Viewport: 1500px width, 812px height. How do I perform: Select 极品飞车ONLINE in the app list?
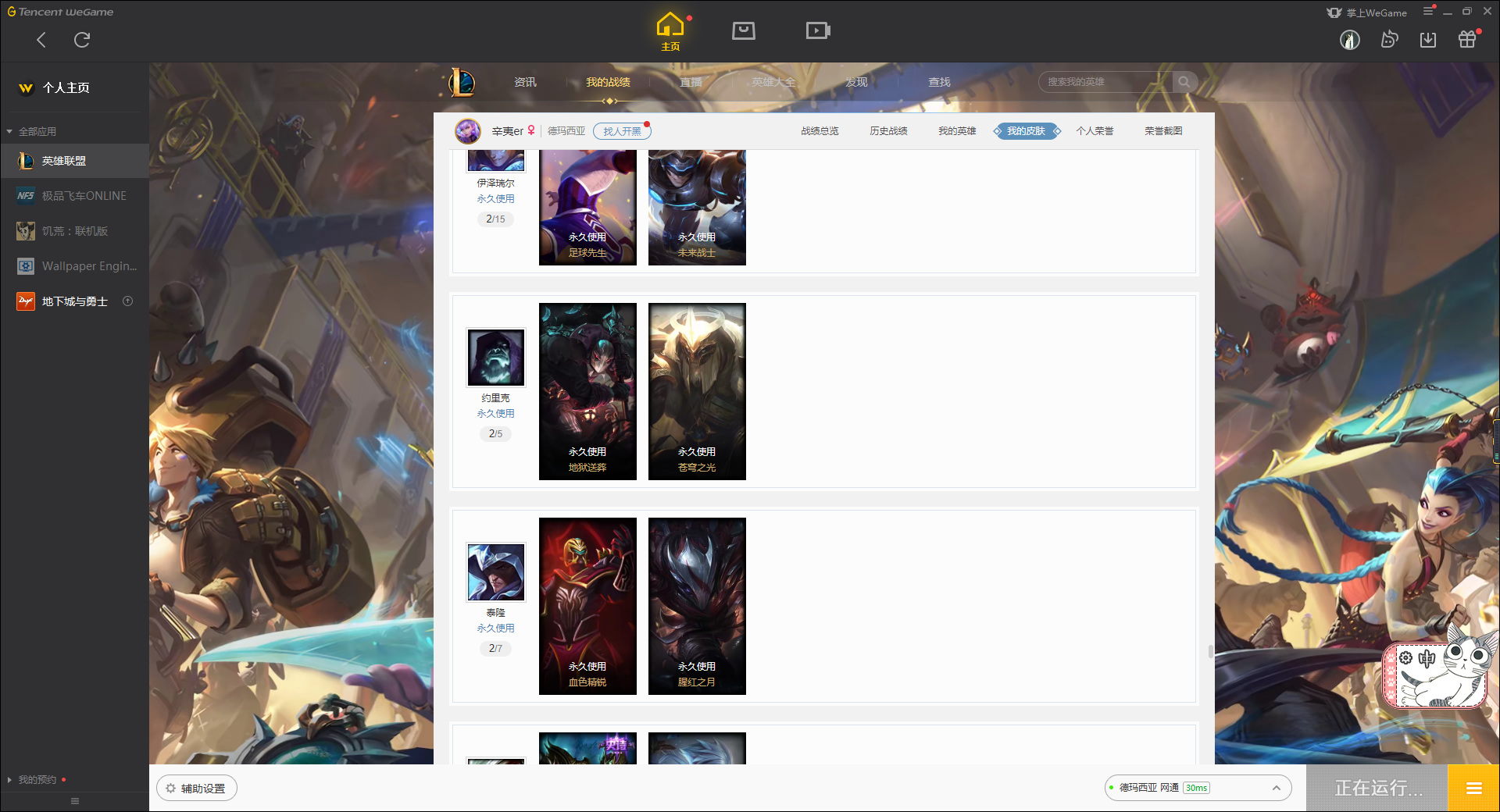point(74,196)
